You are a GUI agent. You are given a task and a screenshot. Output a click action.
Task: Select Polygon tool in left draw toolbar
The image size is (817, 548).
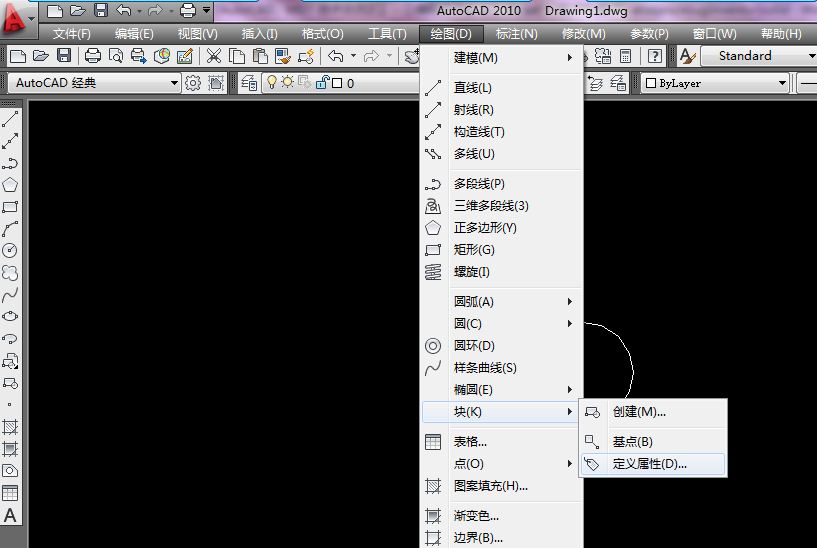pyautogui.click(x=10, y=185)
